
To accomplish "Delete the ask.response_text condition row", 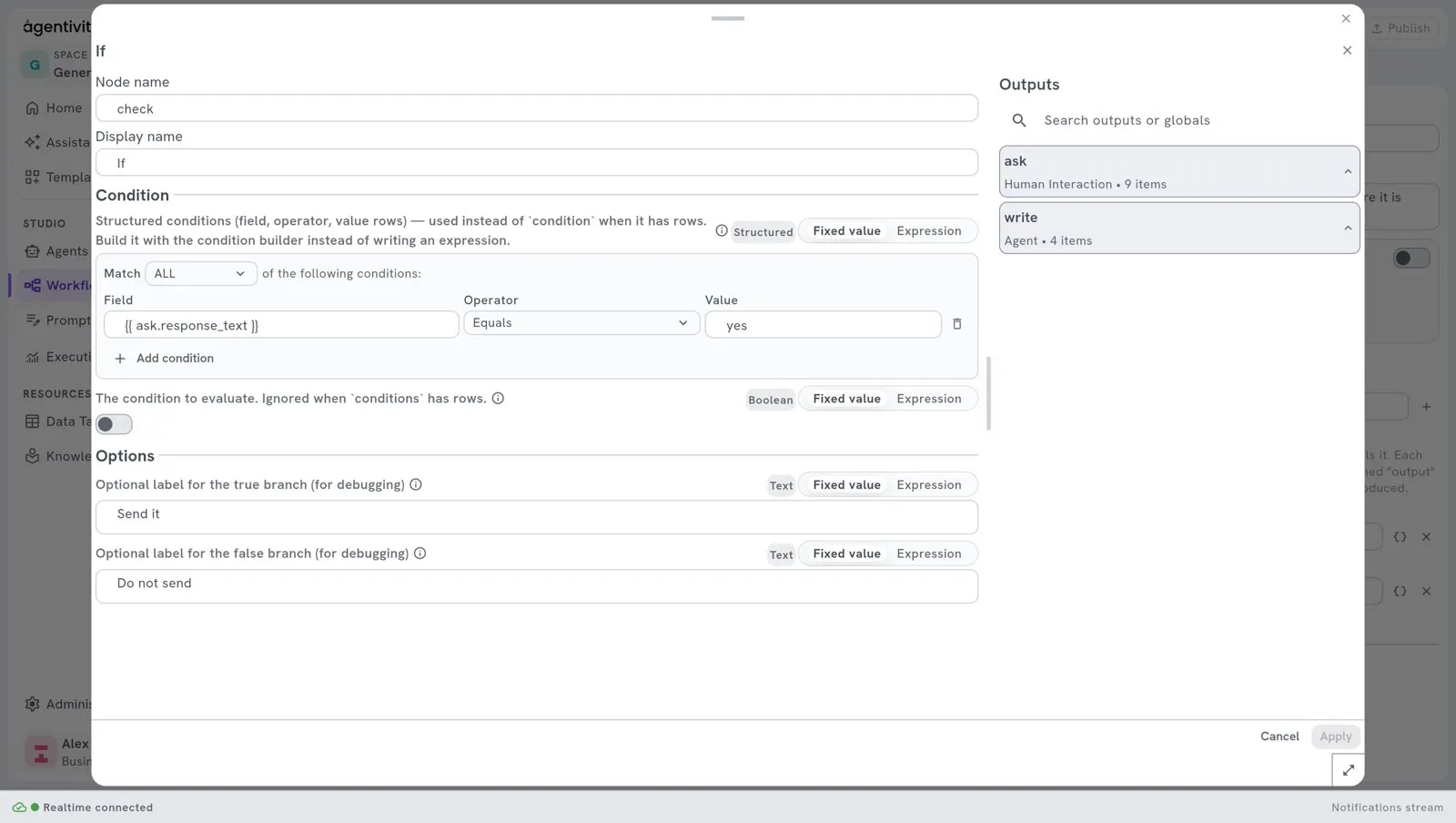I will tap(956, 324).
